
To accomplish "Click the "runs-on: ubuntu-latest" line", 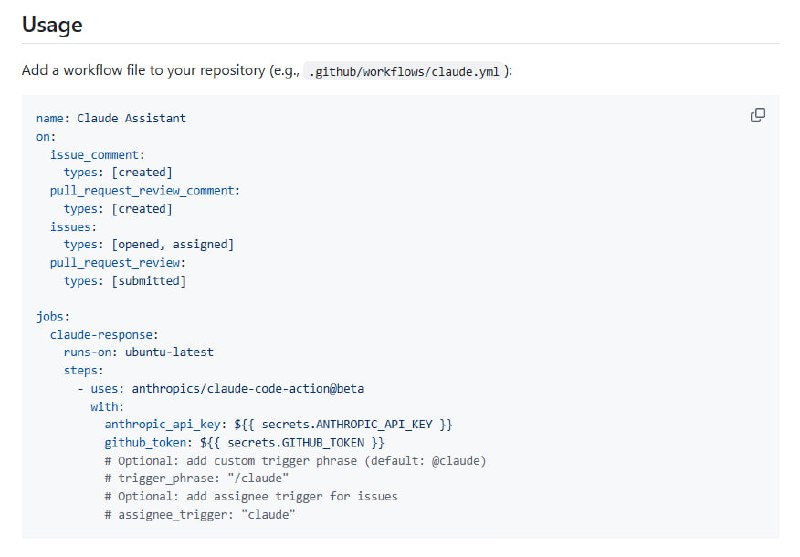I will (x=138, y=352).
